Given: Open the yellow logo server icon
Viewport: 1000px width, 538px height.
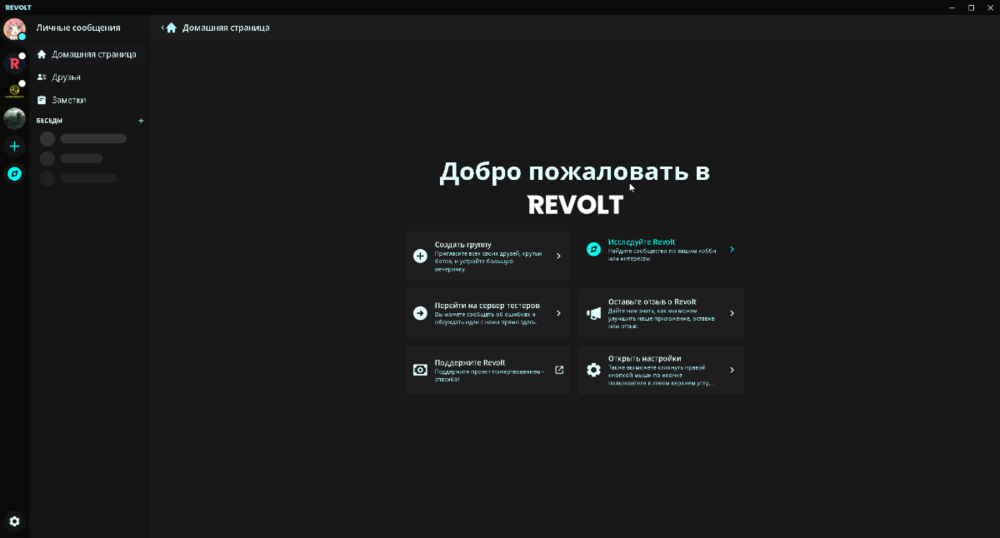Looking at the screenshot, I should [x=14, y=91].
